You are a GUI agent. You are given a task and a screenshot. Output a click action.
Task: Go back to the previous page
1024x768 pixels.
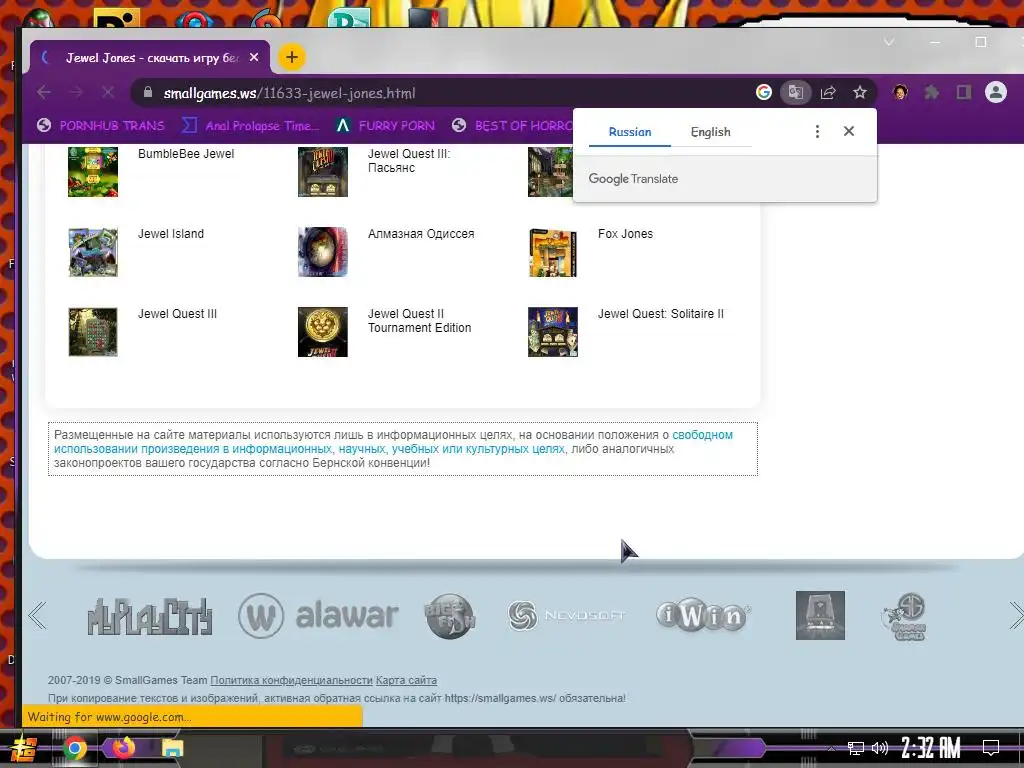tap(44, 93)
